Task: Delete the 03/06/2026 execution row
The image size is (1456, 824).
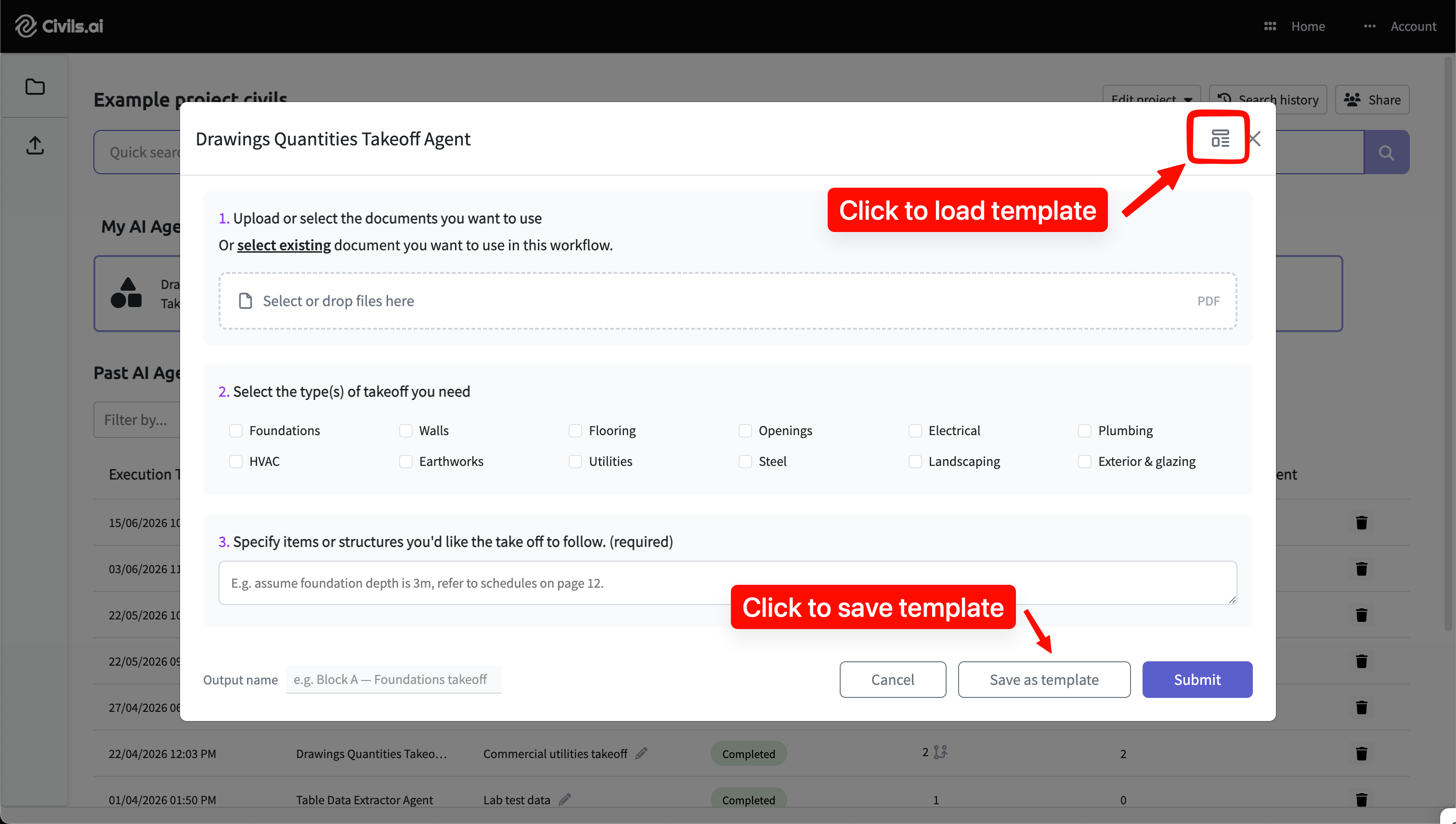Action: coord(1362,569)
